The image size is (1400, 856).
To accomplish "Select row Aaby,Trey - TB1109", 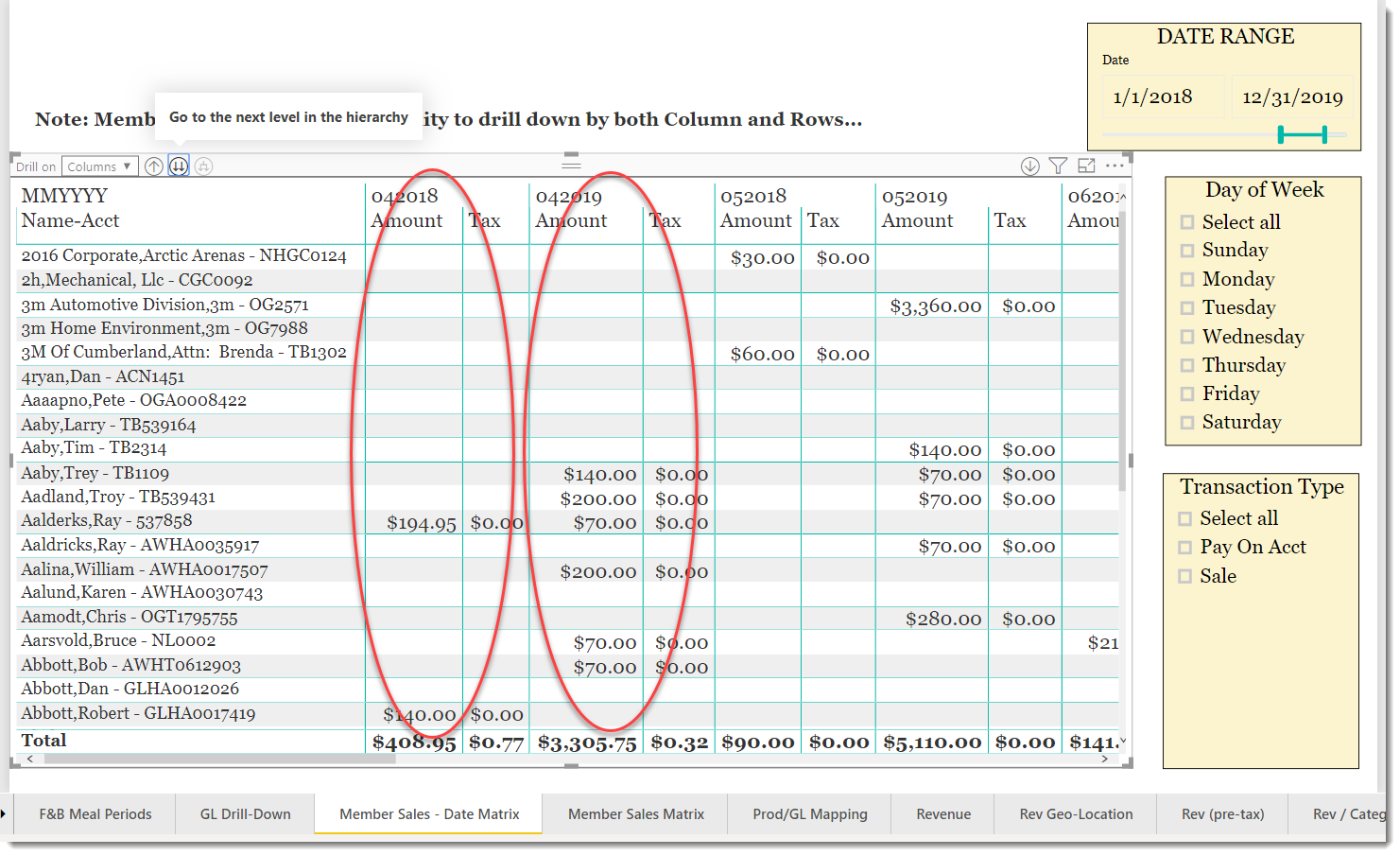I will point(95,473).
